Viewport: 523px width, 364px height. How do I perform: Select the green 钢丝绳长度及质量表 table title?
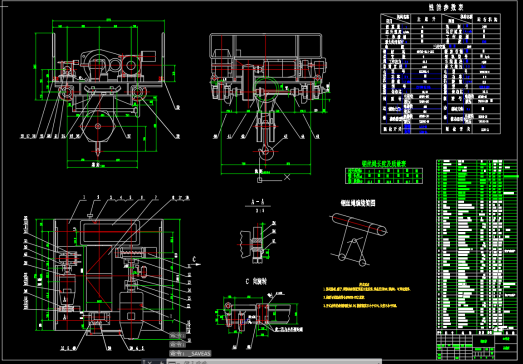(x=384, y=163)
